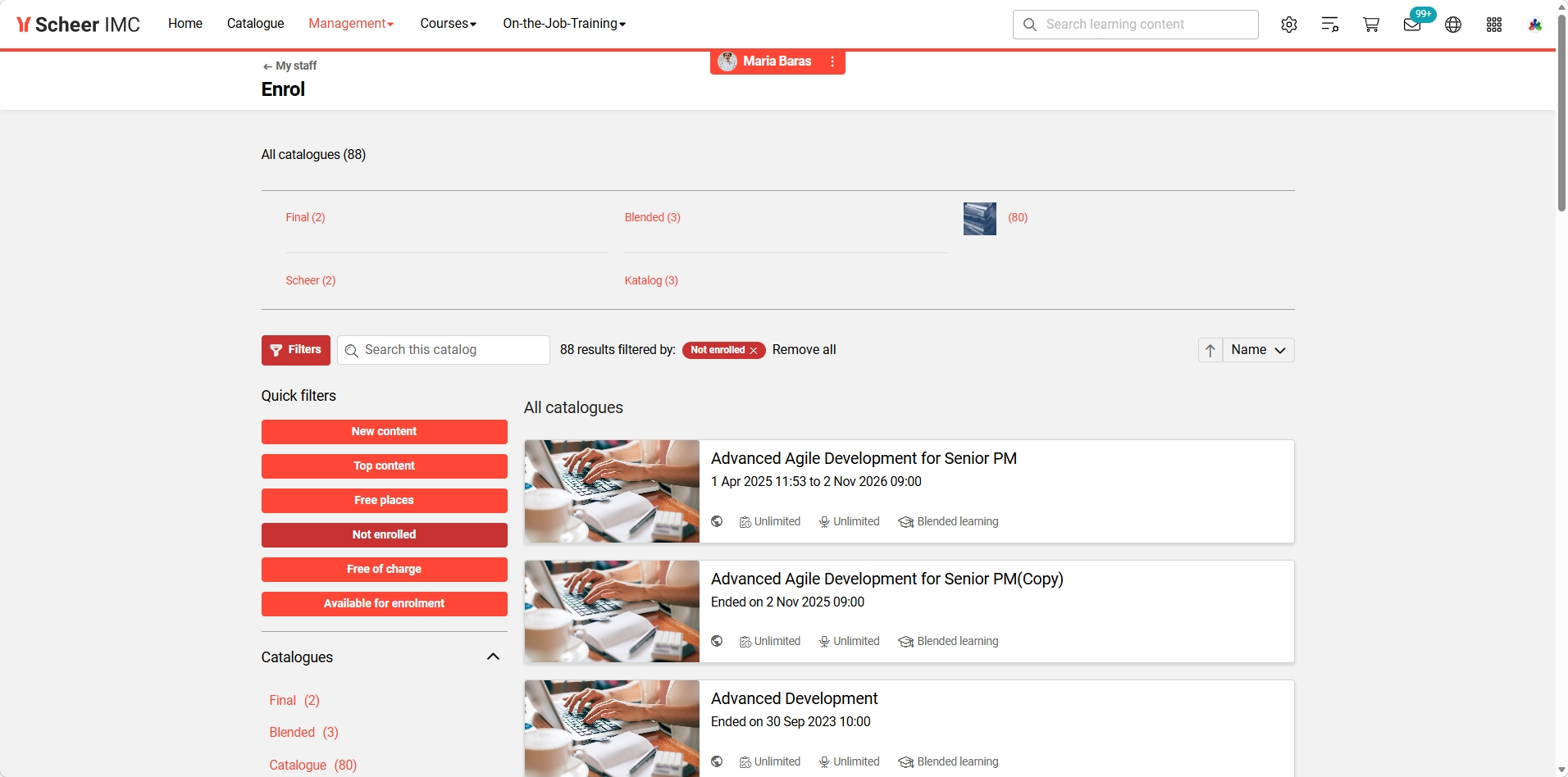Click the Maria Baras avatar picture
The image size is (1568, 777).
(727, 61)
